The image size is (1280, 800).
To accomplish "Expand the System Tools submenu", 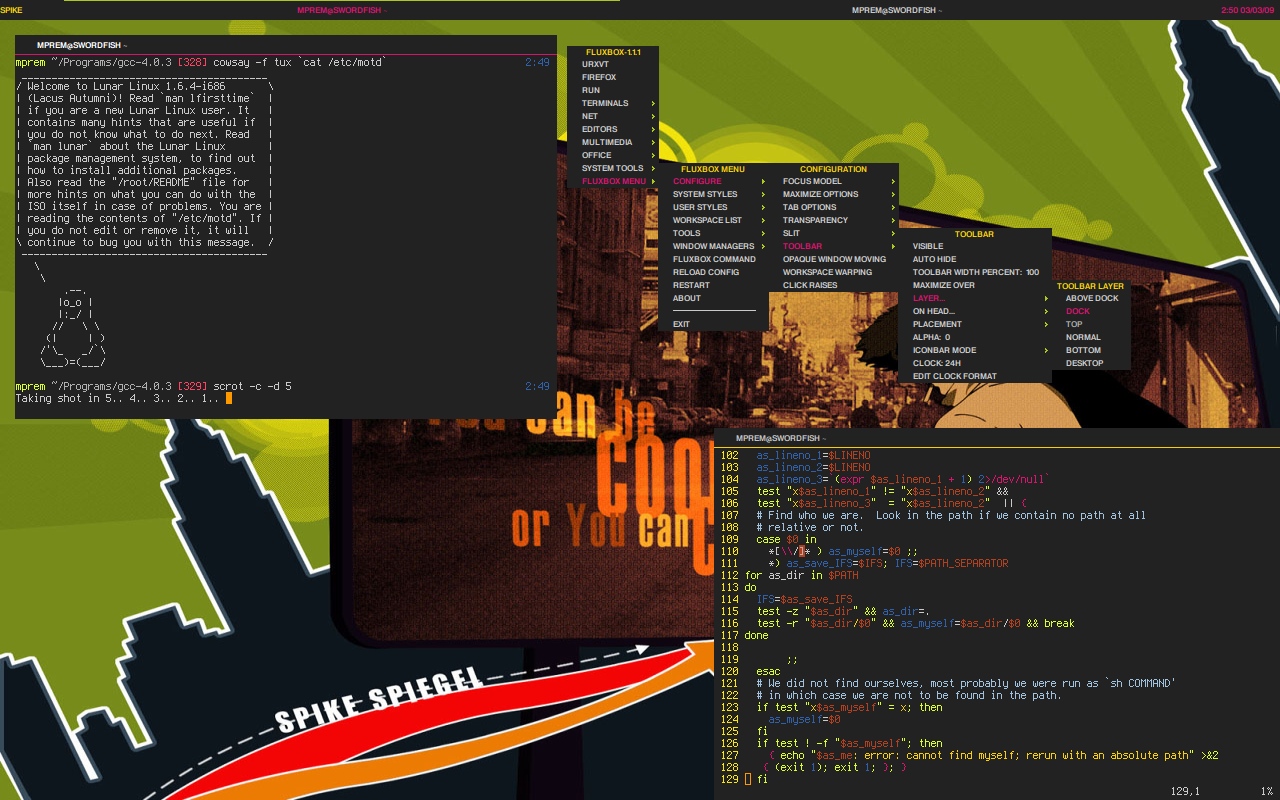I will point(613,168).
